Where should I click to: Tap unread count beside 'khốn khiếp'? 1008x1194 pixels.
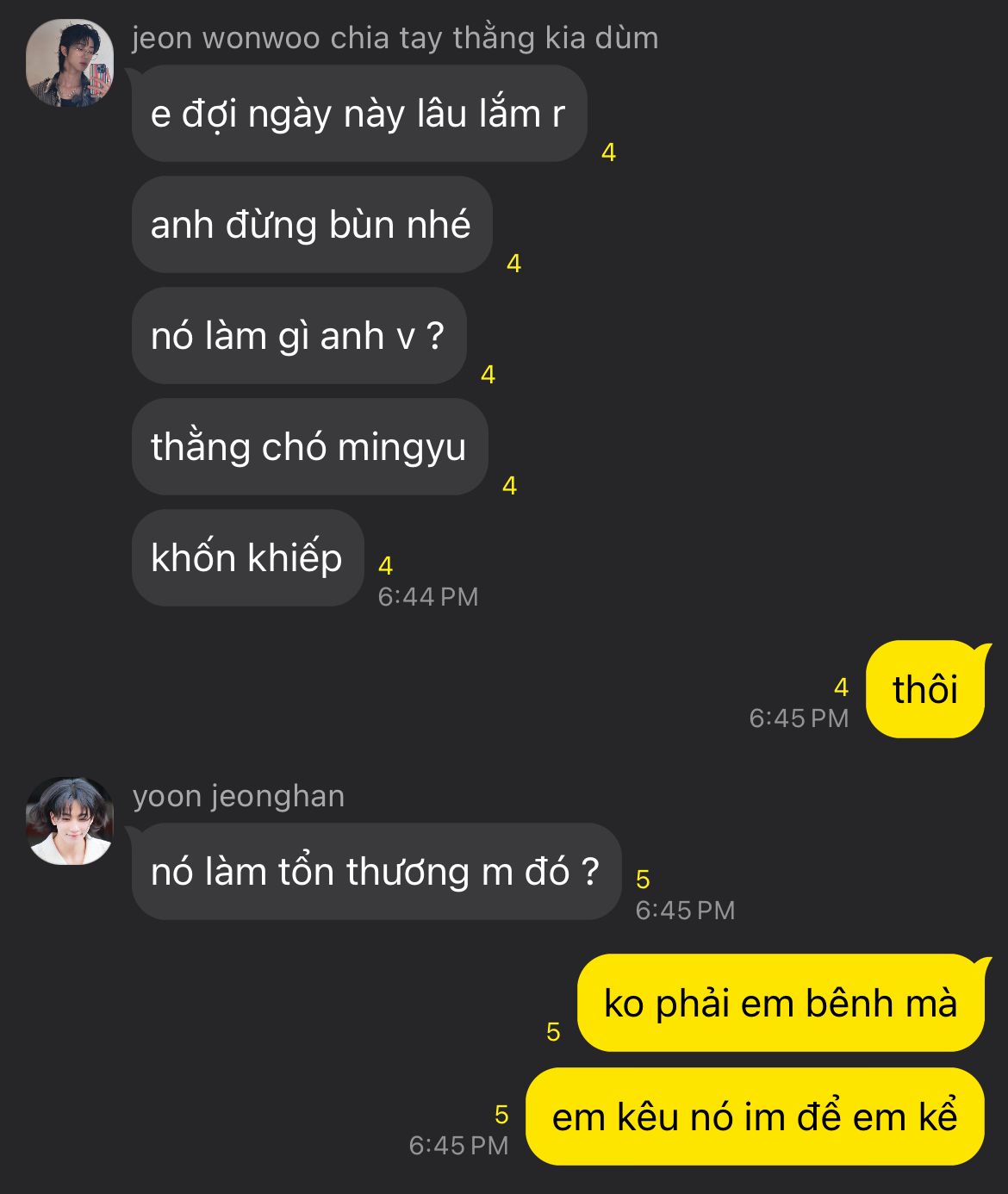pyautogui.click(x=385, y=566)
